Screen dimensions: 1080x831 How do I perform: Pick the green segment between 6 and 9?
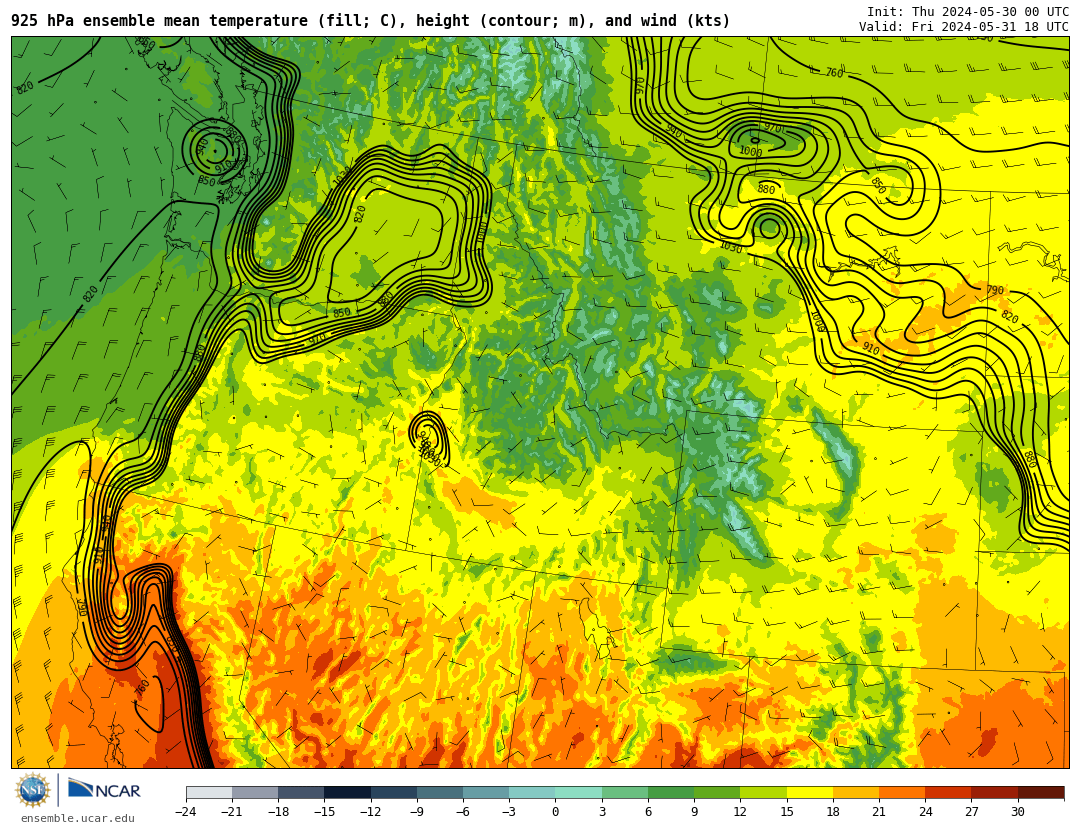tap(672, 792)
